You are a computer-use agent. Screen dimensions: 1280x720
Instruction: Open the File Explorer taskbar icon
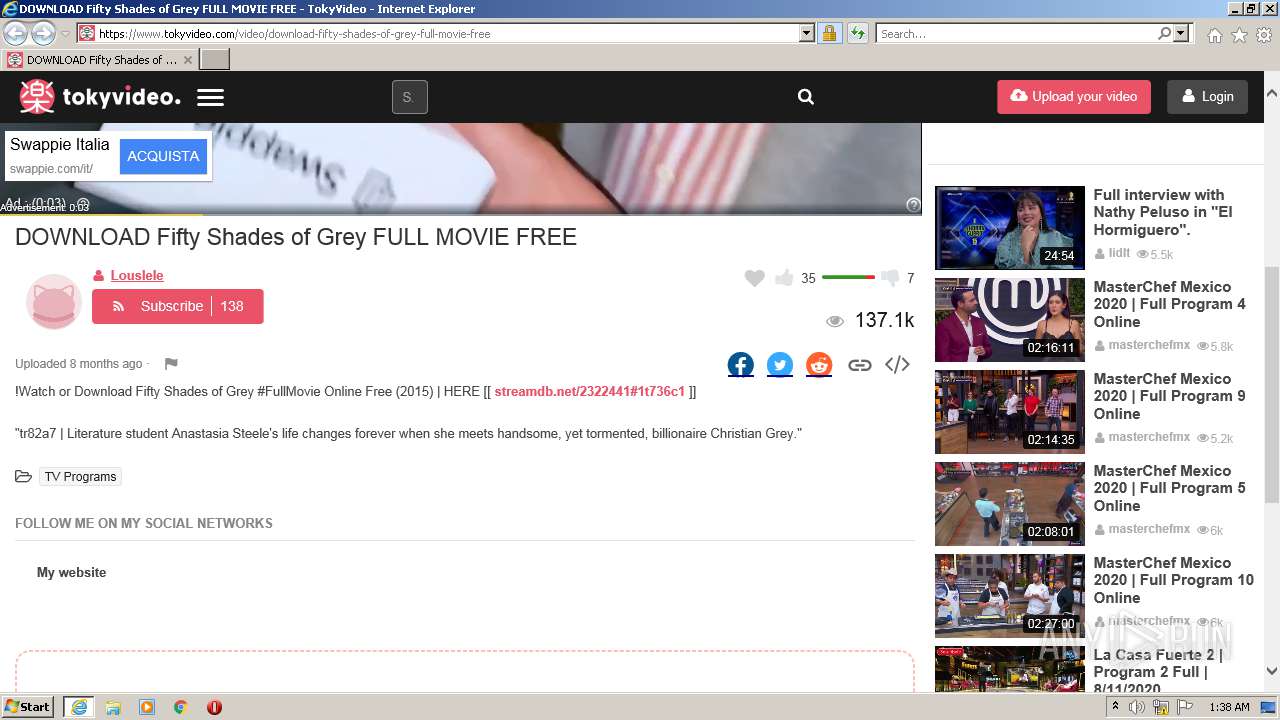coord(113,707)
